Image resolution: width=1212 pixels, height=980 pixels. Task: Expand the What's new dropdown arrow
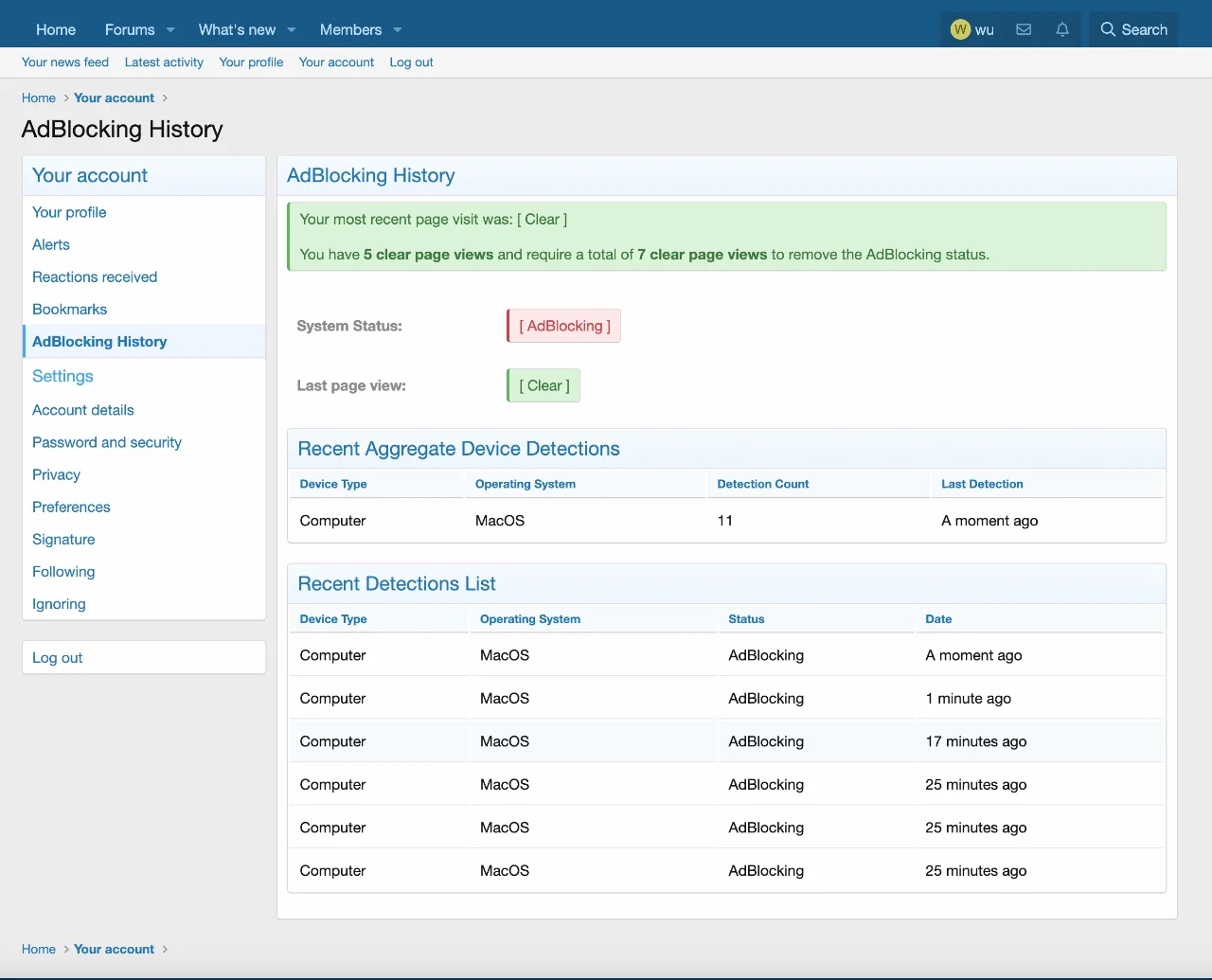292,30
